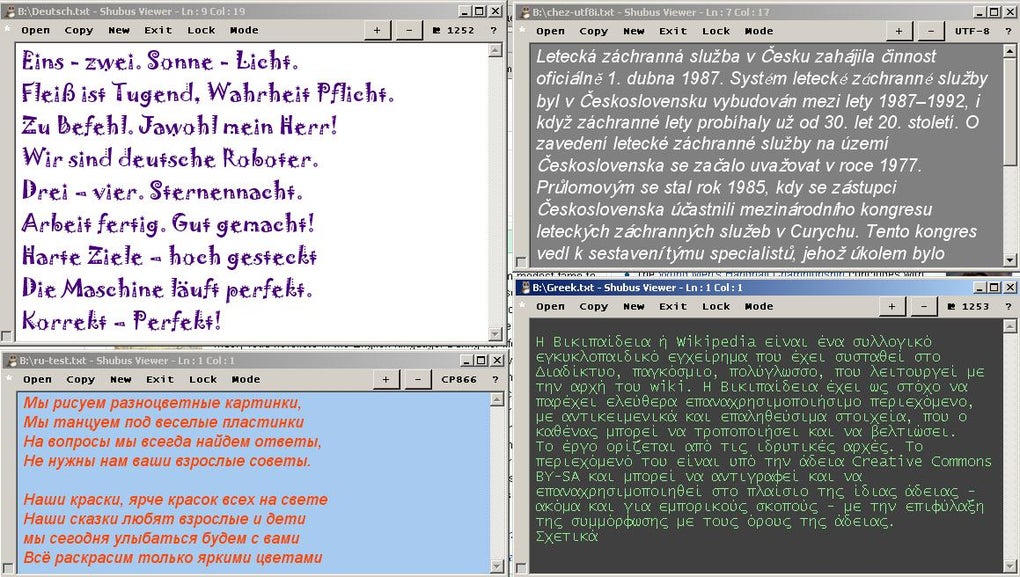Click Copy in the Deutsch.txt window
This screenshot has width=1020, height=577.
79,30
